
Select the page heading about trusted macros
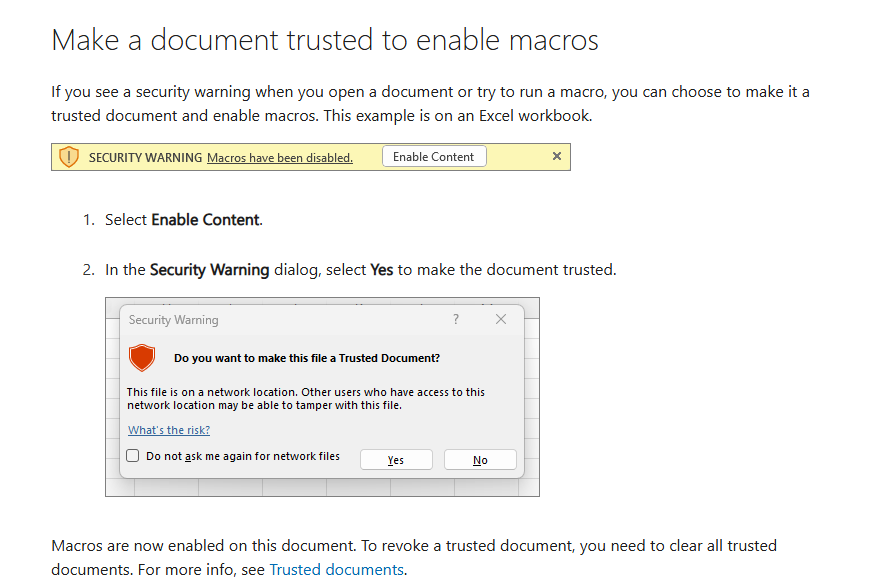pos(324,39)
